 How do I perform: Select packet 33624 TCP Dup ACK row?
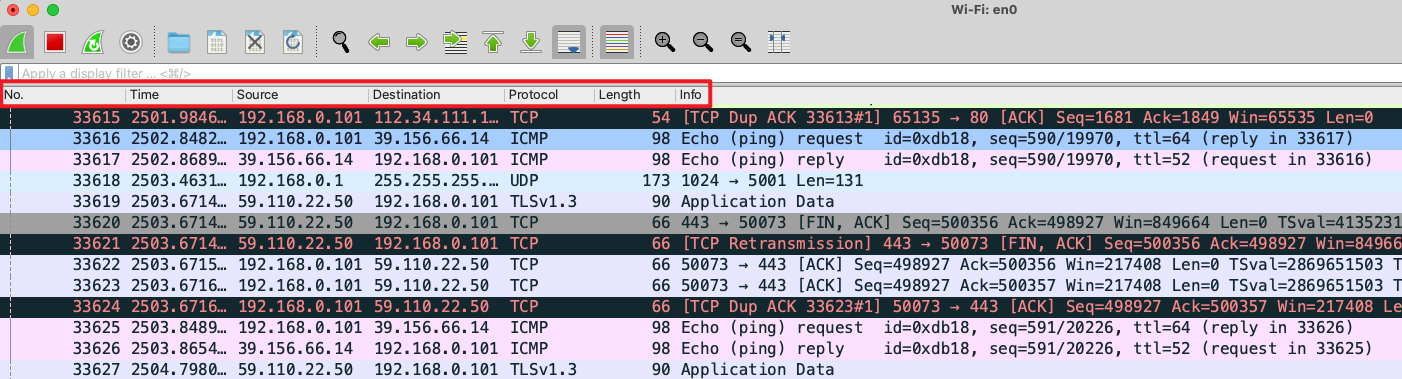click(x=701, y=306)
